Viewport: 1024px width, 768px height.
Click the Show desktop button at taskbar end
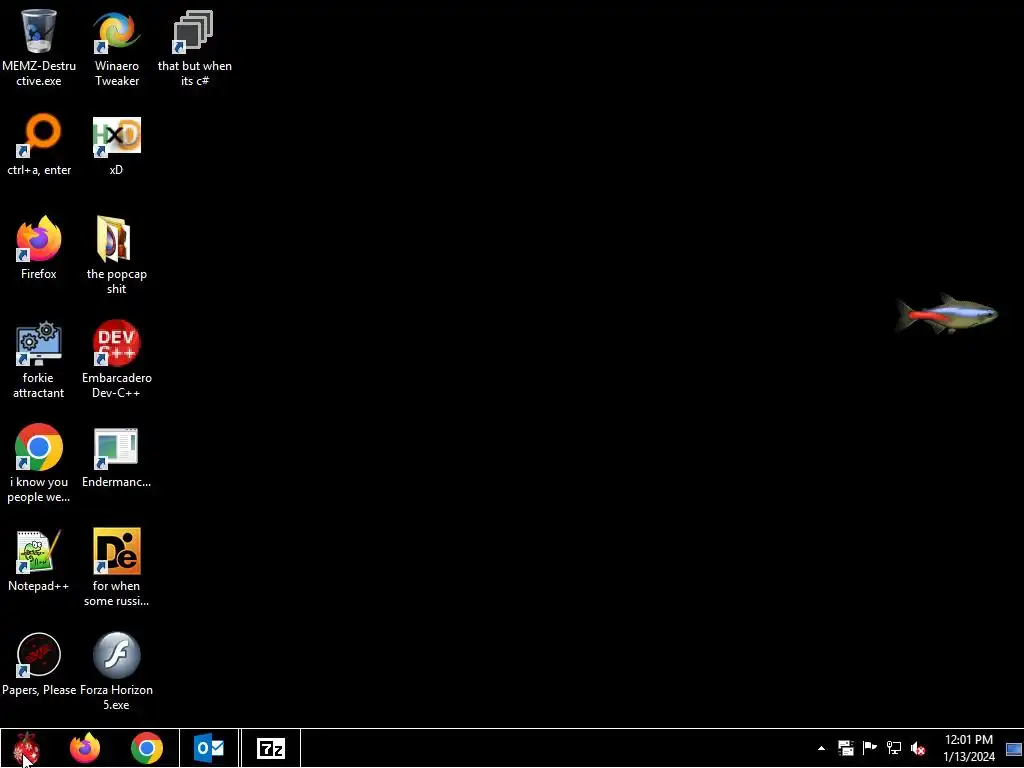pos(1014,748)
